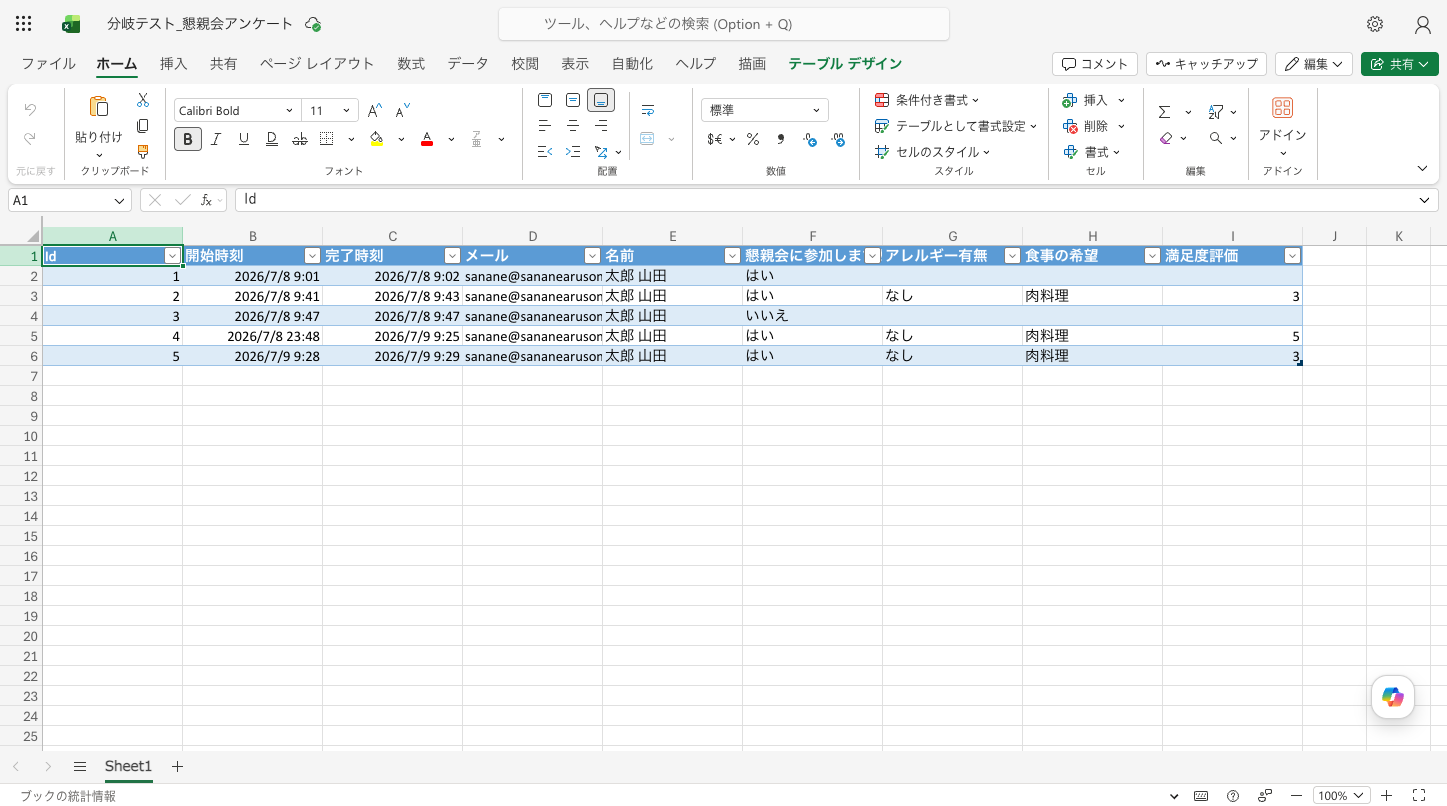Collapse the ribbon with chevron
The image size is (1447, 806).
(1423, 168)
